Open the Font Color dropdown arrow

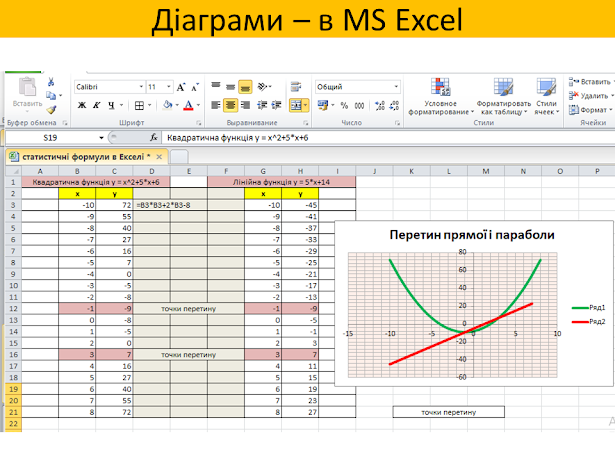click(x=198, y=105)
